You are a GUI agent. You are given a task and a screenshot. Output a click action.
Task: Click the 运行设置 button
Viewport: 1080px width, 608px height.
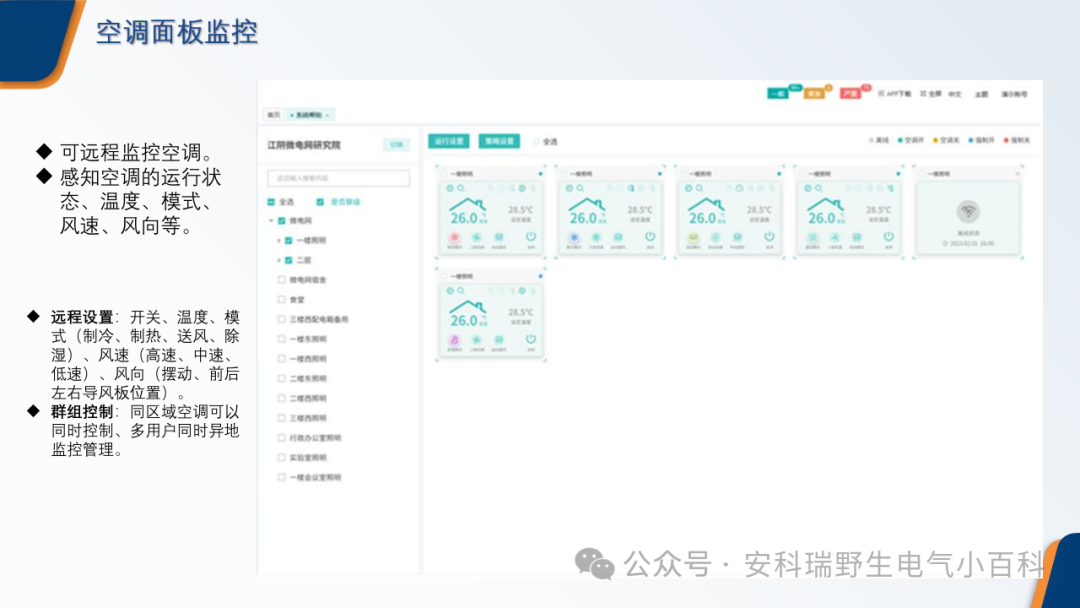[x=449, y=141]
